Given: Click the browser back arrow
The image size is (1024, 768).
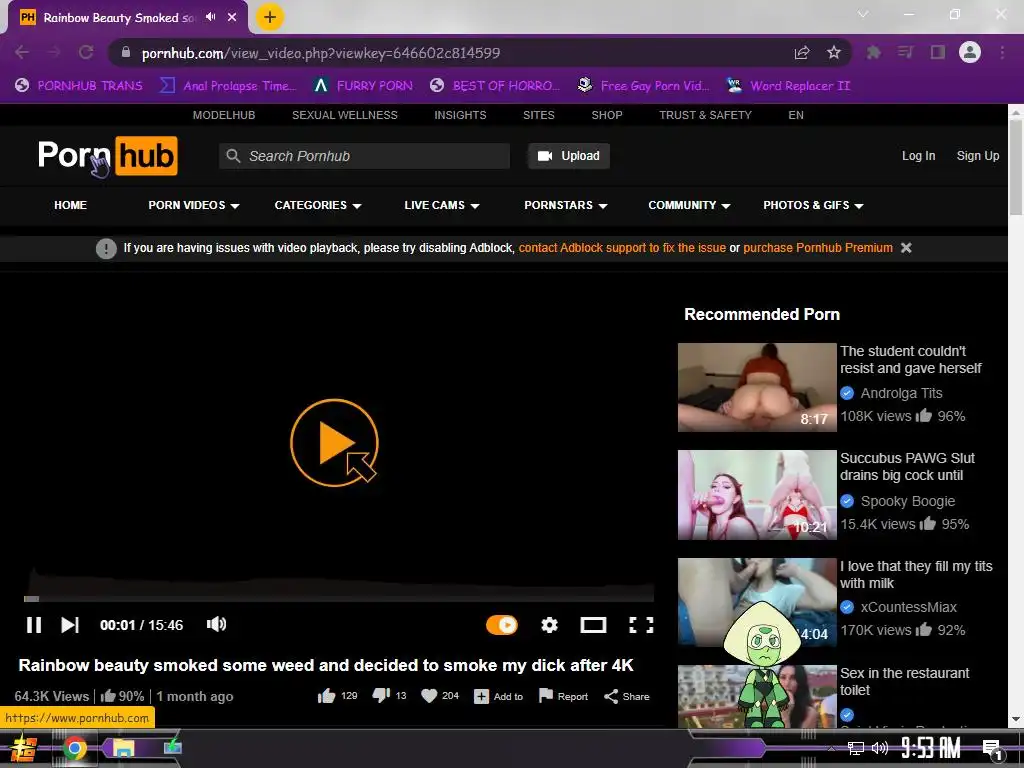Looking at the screenshot, I should tap(22, 52).
